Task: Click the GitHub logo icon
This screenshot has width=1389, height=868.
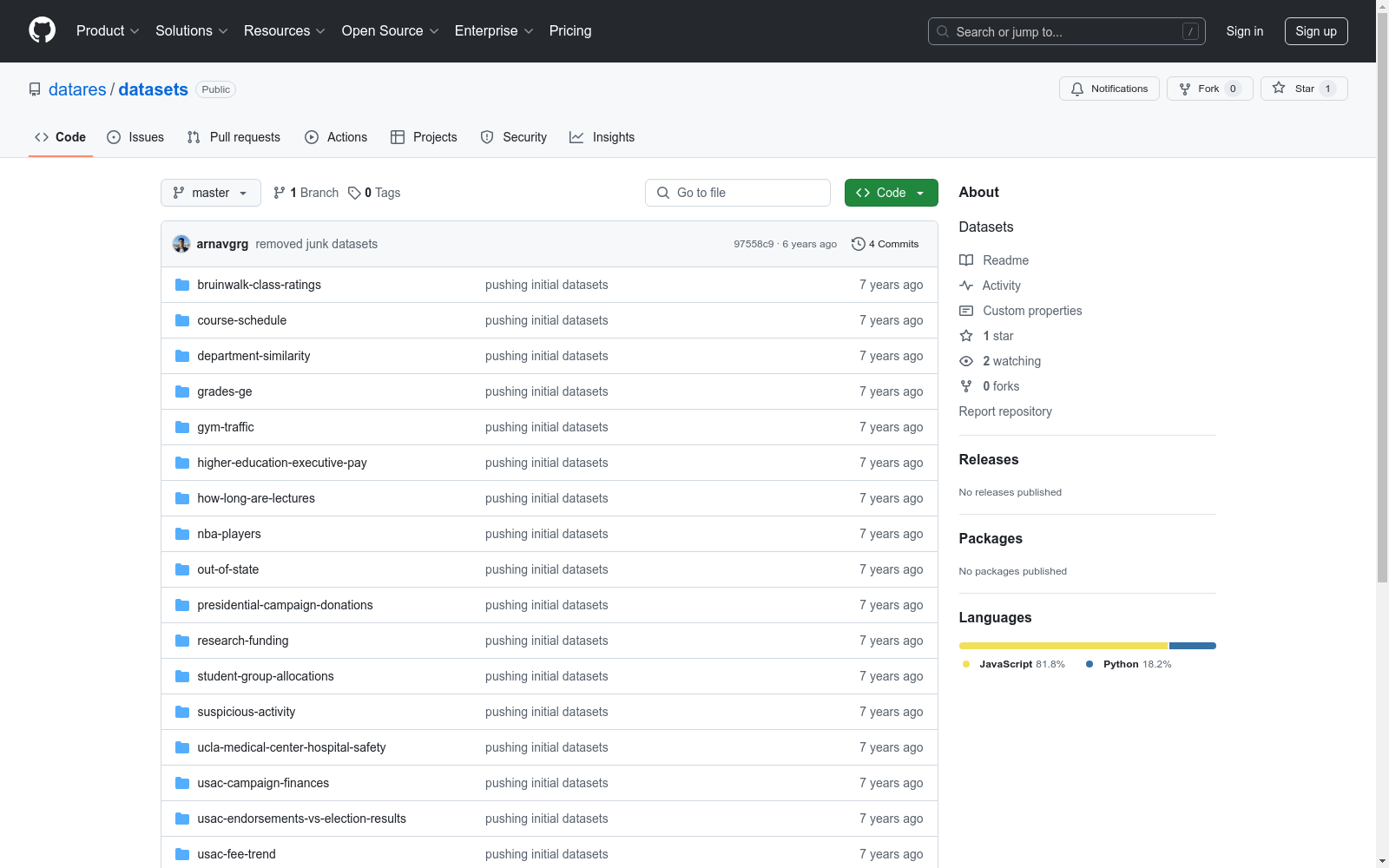Action: coord(42,30)
